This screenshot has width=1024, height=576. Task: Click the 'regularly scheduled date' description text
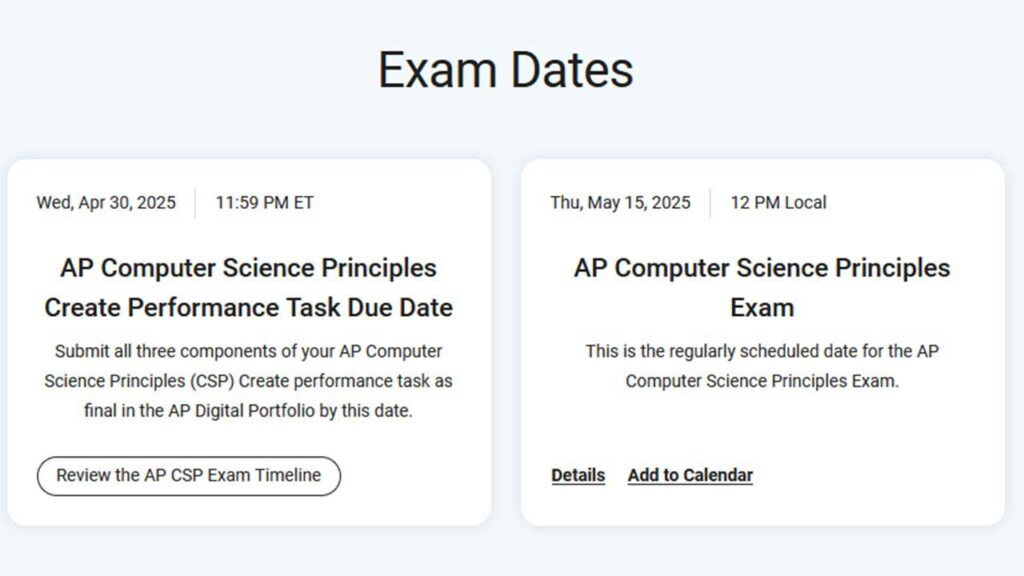pyautogui.click(x=762, y=366)
